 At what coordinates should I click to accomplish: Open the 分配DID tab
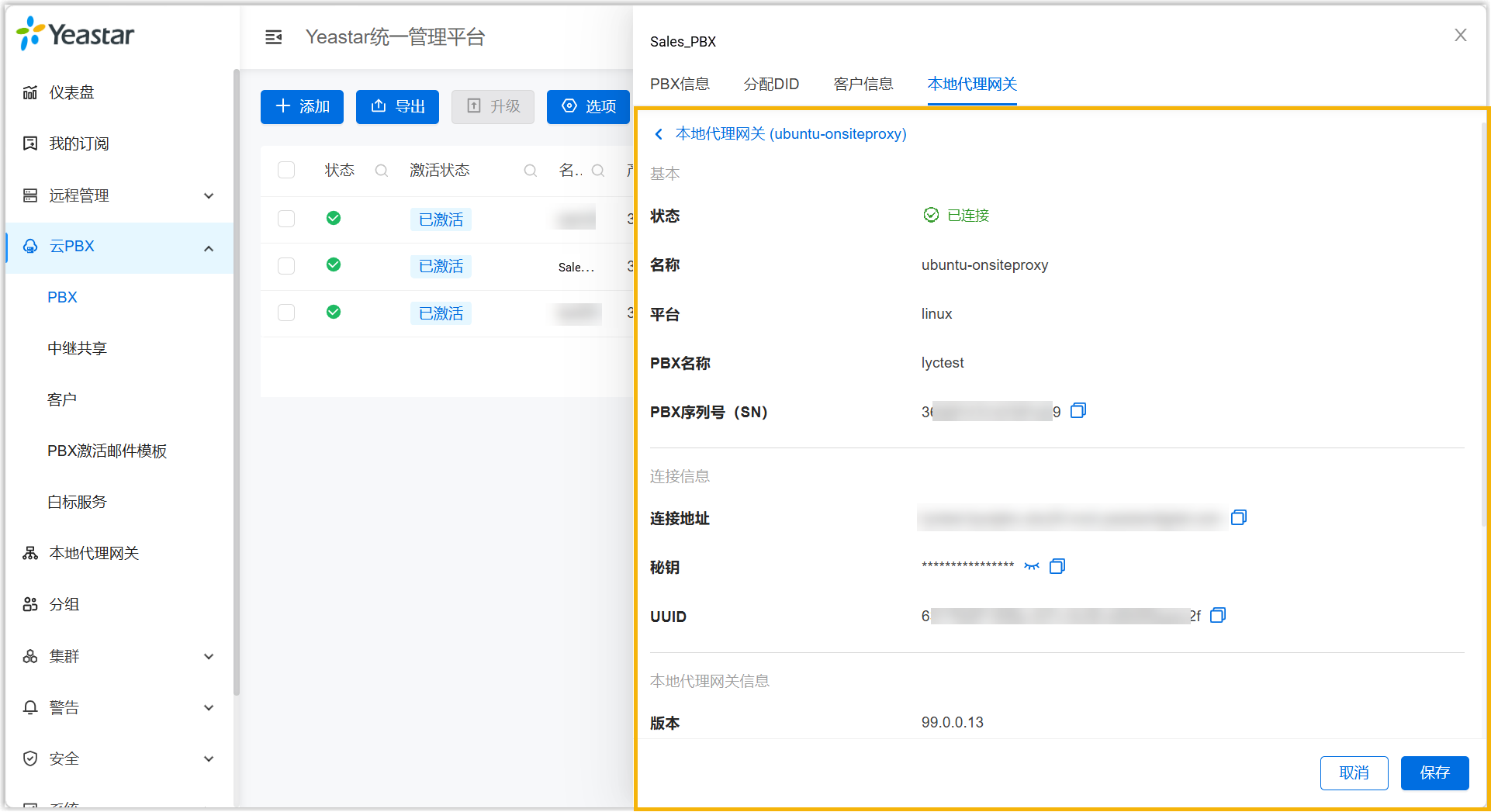[x=771, y=84]
